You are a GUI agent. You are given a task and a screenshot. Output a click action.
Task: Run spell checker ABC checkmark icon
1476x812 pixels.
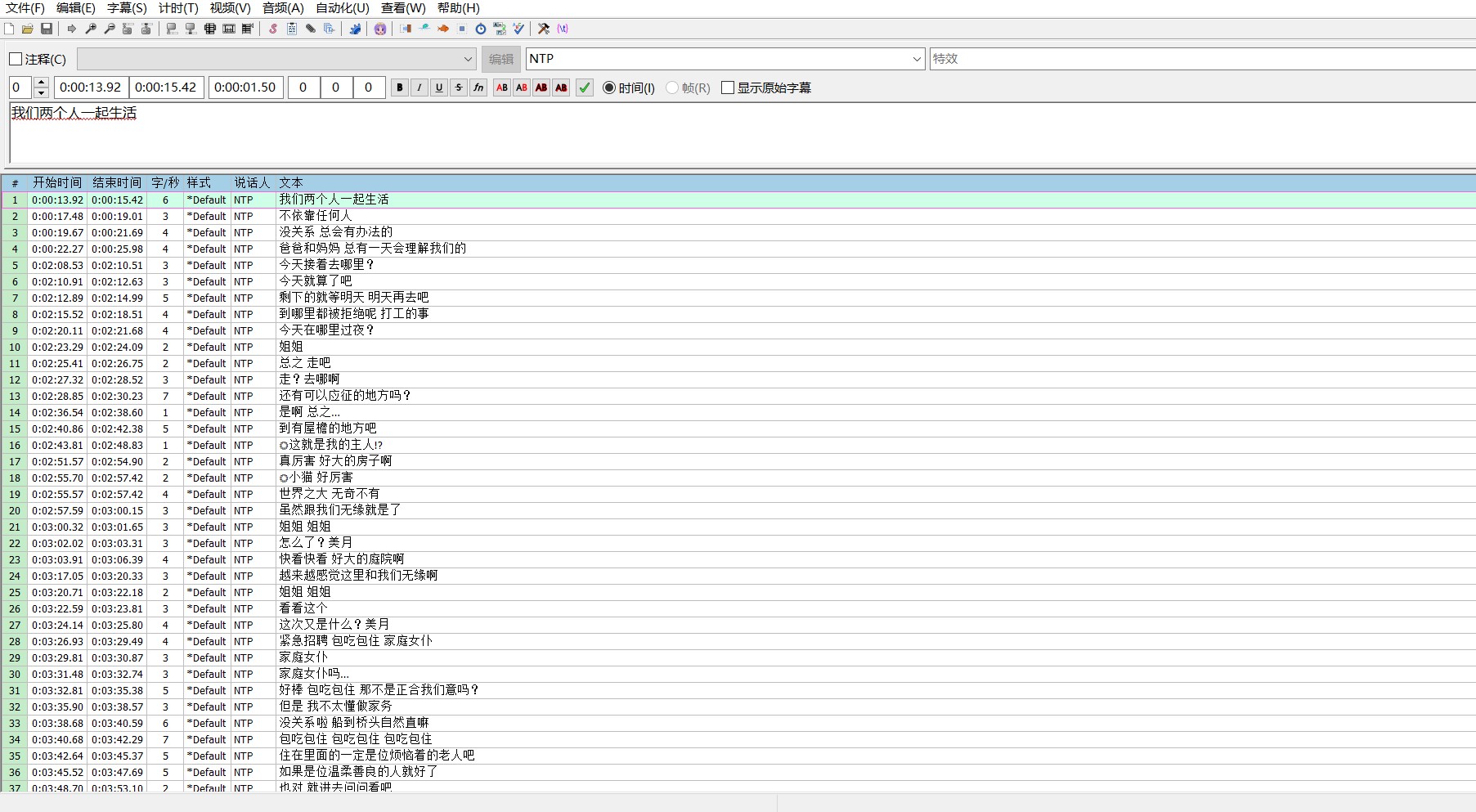coord(518,29)
